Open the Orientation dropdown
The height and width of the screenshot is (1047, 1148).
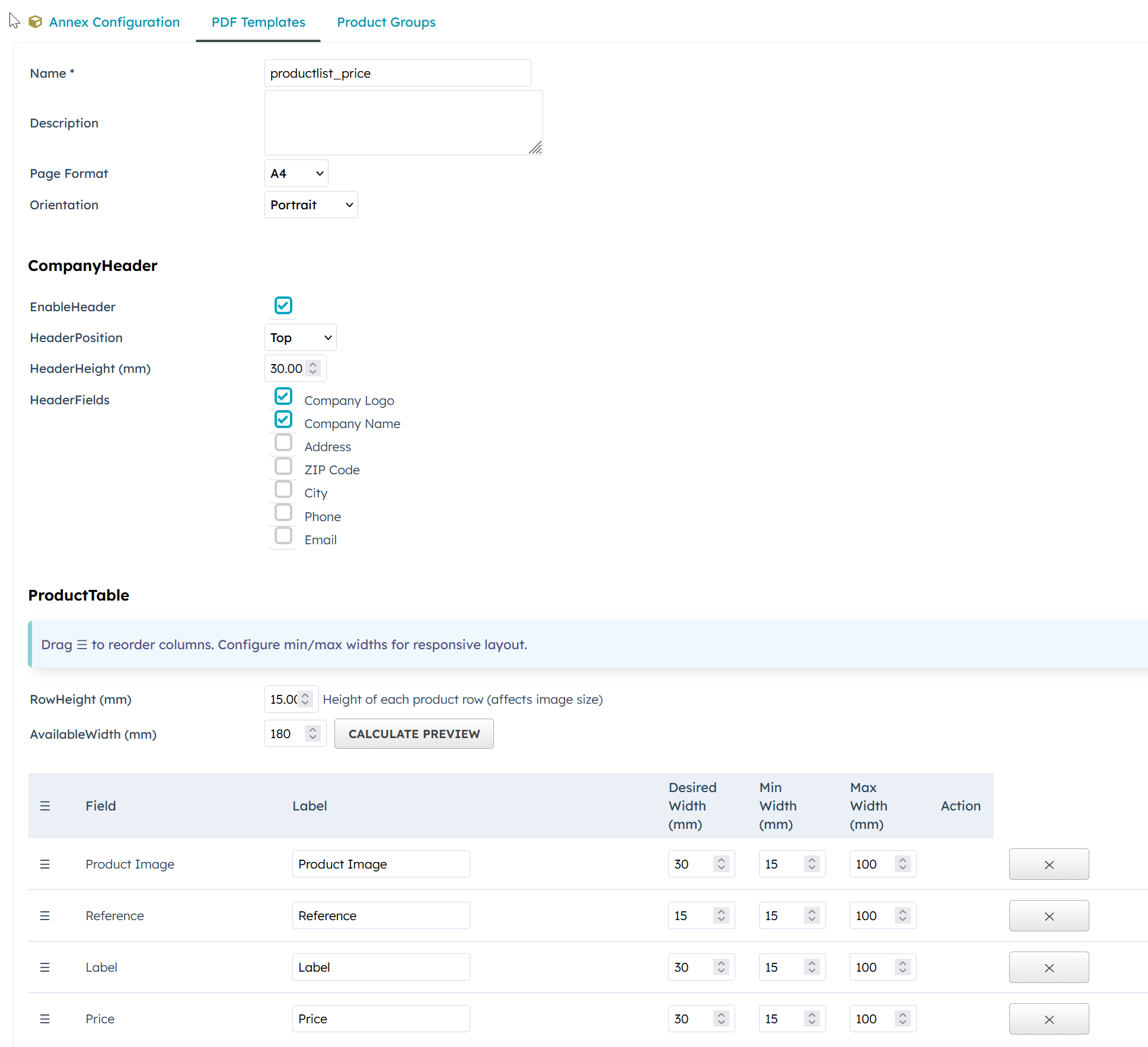pyautogui.click(x=311, y=205)
